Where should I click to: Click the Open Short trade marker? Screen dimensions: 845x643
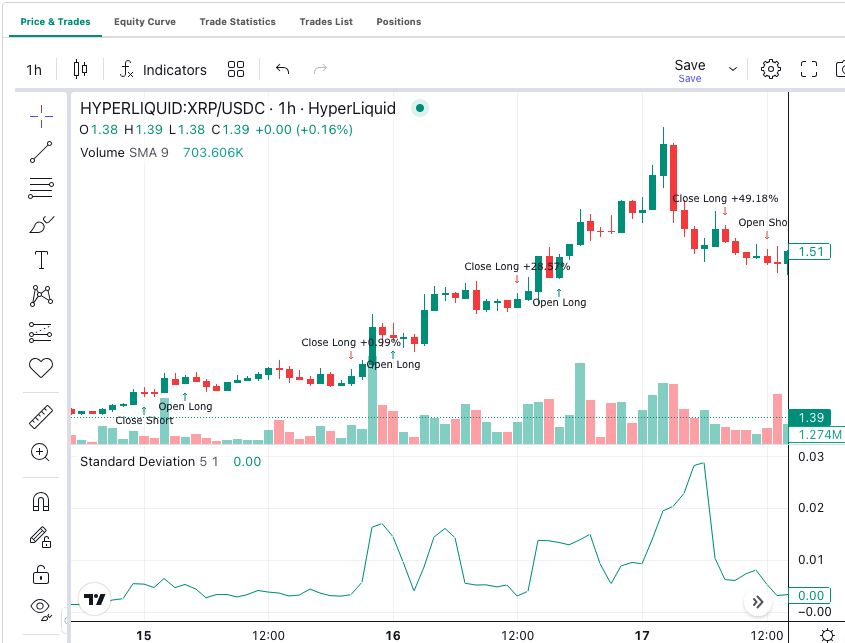pos(763,223)
